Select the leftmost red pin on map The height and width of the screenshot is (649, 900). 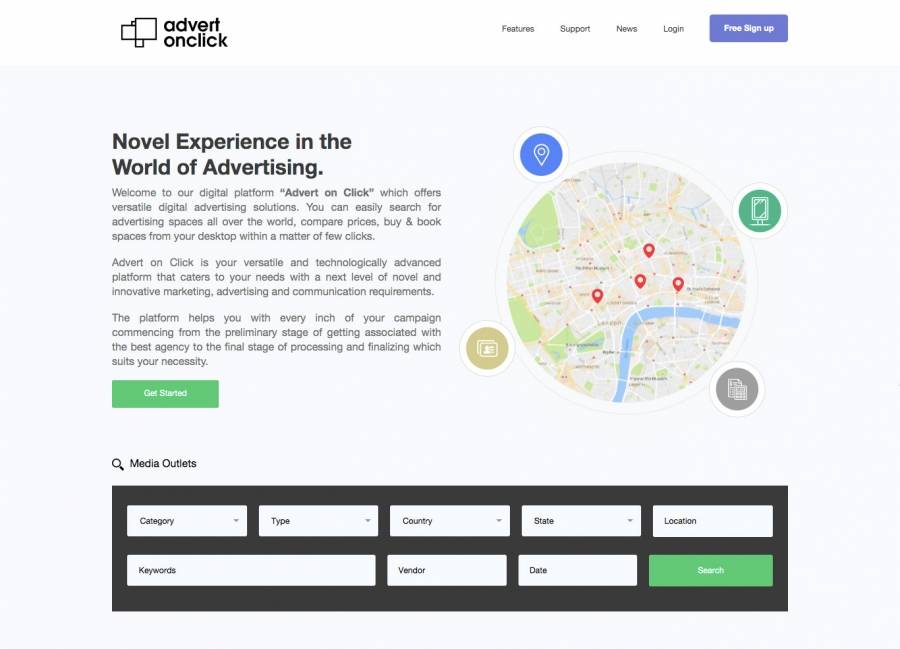[597, 295]
